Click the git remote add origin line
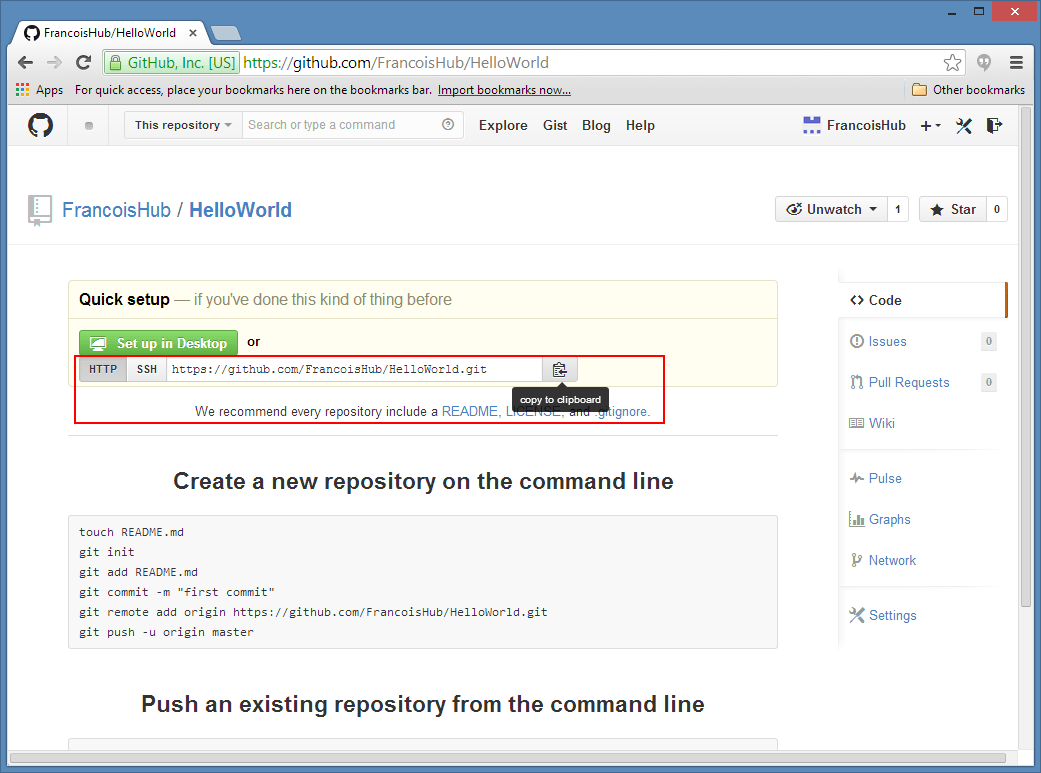The height and width of the screenshot is (773, 1041). pyautogui.click(x=313, y=612)
